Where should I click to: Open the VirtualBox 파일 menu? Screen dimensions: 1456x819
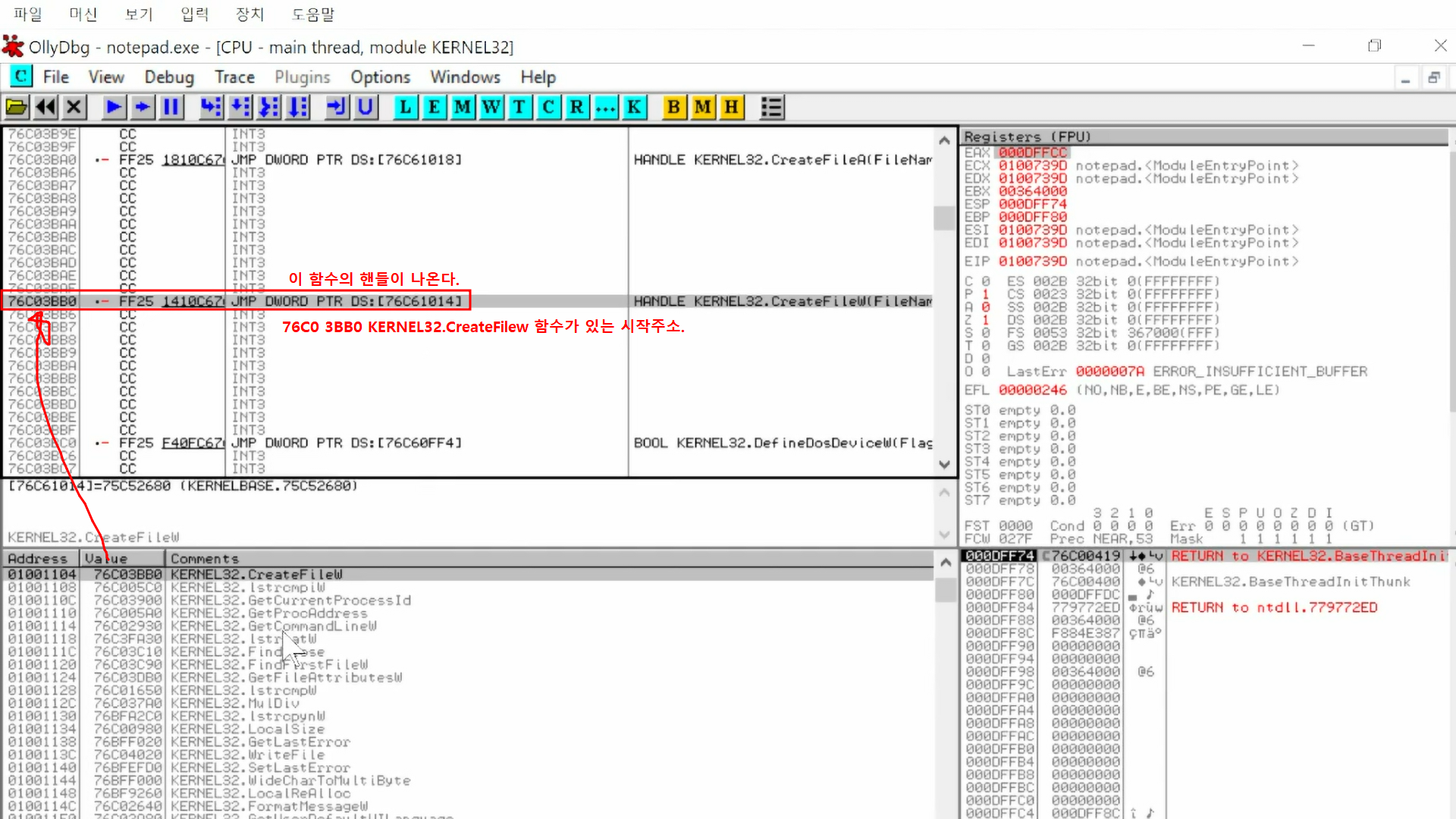pos(28,14)
